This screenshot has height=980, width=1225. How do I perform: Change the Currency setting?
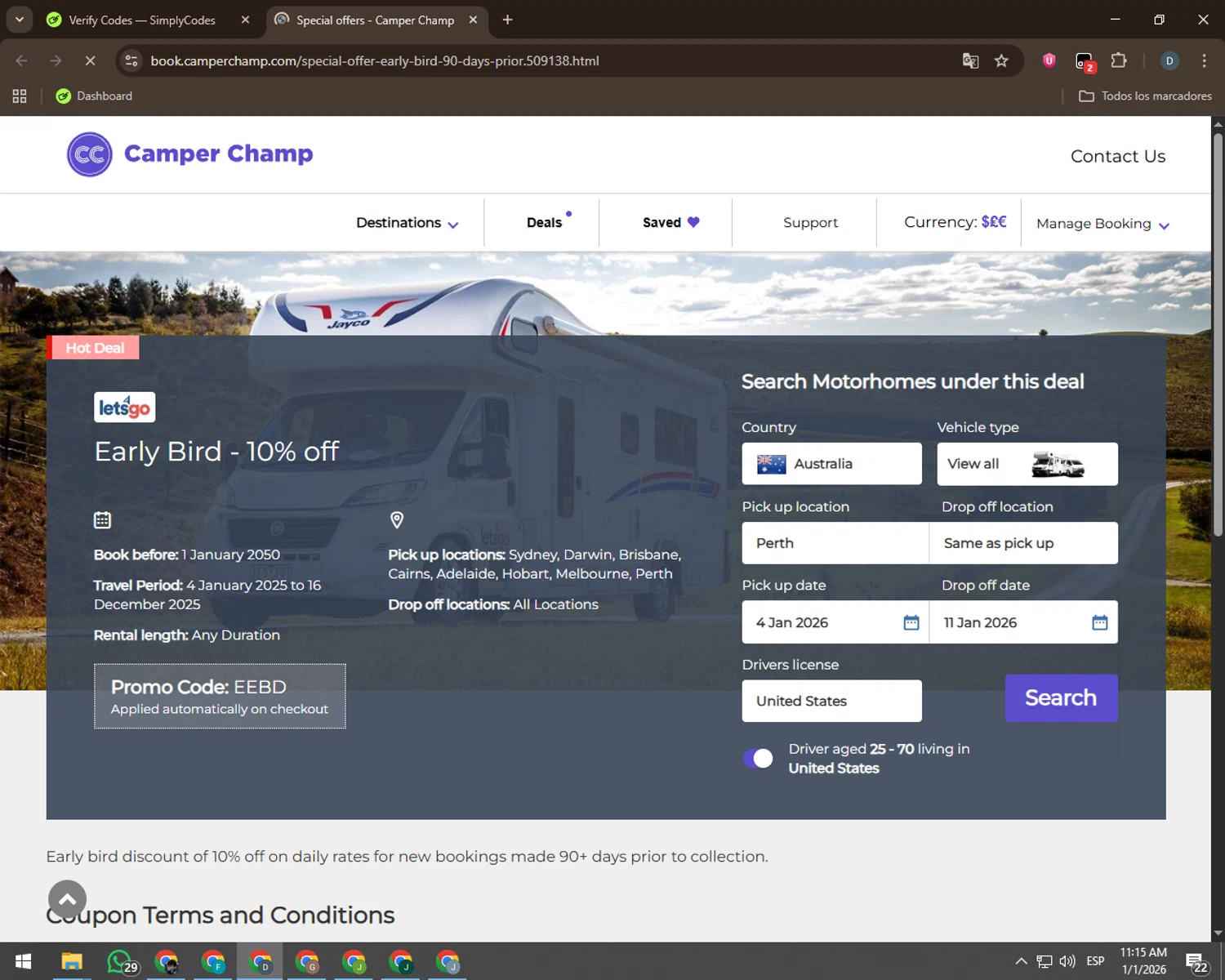(955, 222)
